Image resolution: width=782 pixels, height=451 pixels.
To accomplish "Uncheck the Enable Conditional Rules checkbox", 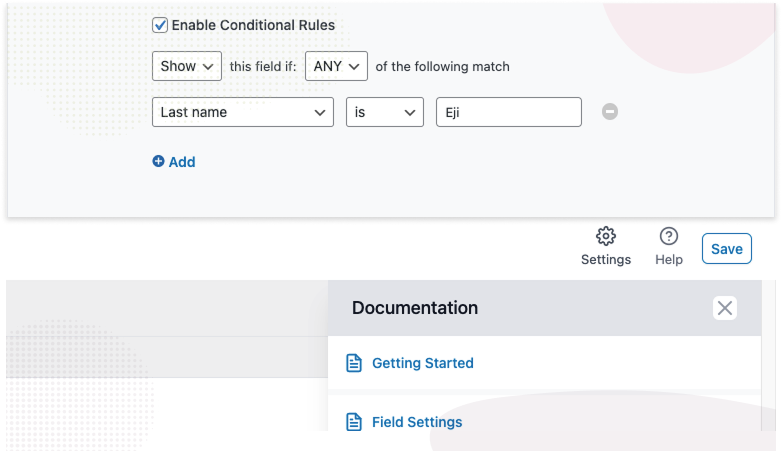I will [160, 25].
